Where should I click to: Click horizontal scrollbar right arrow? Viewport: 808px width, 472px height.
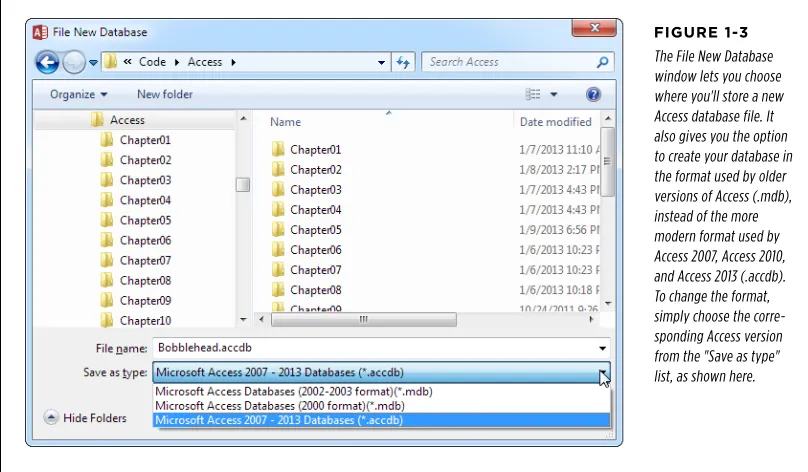(x=591, y=319)
